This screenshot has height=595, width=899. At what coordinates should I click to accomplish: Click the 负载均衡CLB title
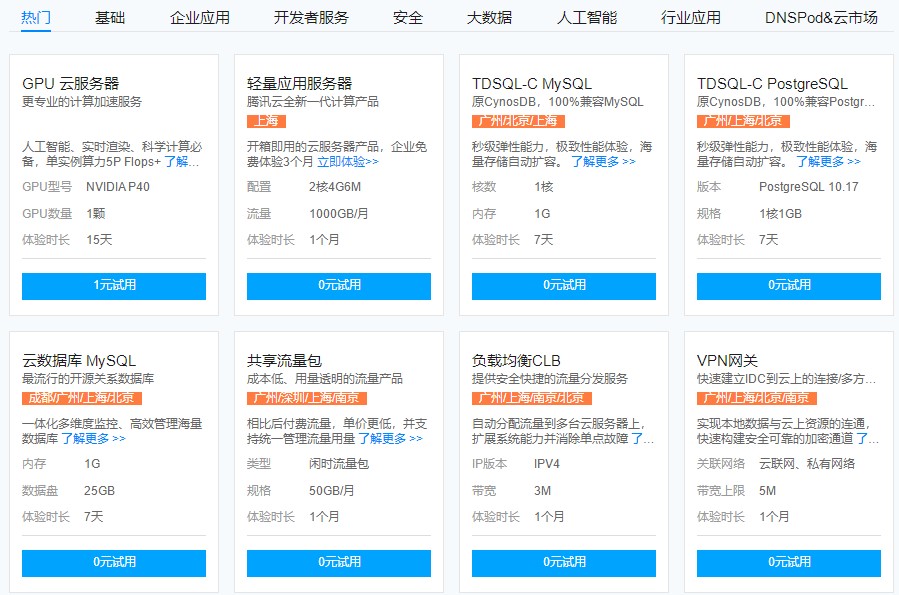(516, 361)
